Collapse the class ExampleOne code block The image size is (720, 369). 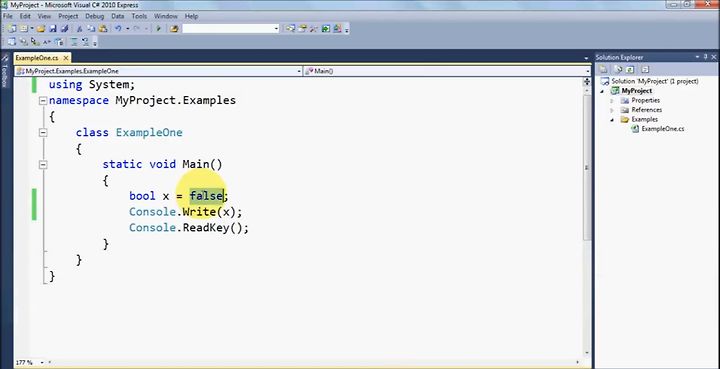pyautogui.click(x=43, y=133)
